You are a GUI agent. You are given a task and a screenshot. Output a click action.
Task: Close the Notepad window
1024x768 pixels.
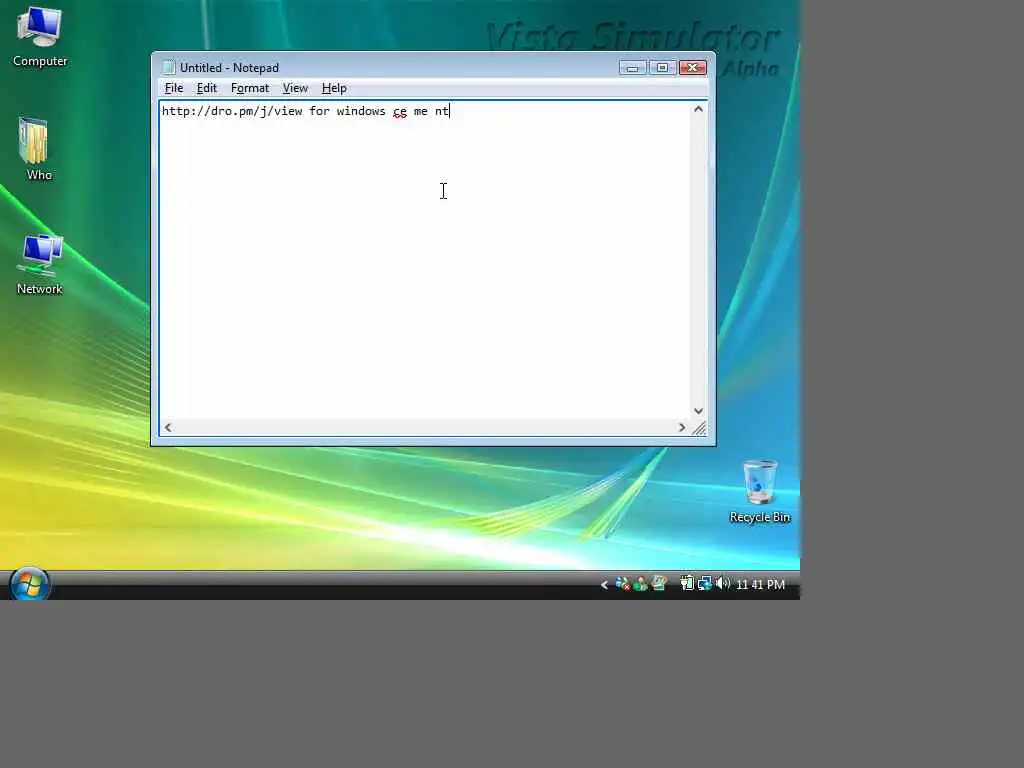tap(693, 68)
